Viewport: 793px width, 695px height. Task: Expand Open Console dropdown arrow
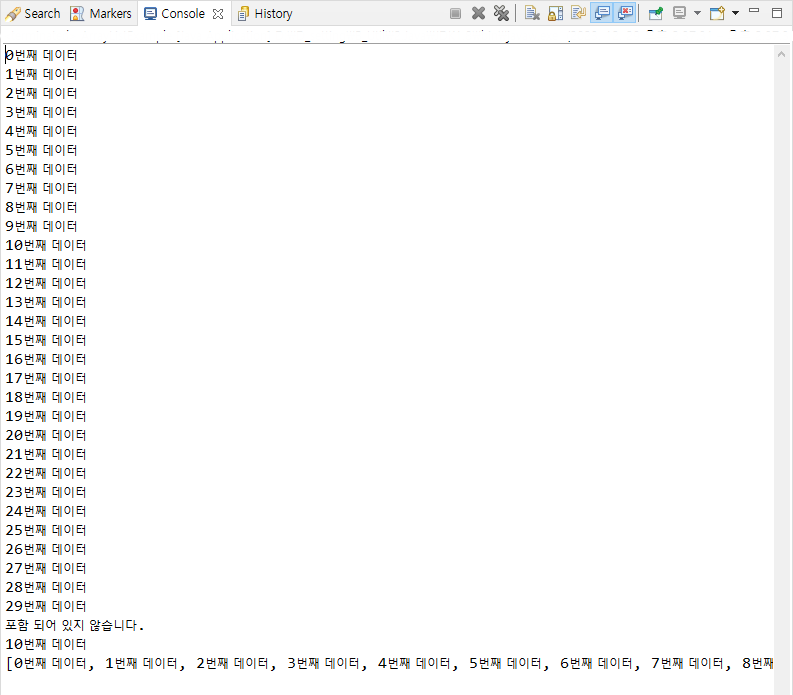click(735, 13)
